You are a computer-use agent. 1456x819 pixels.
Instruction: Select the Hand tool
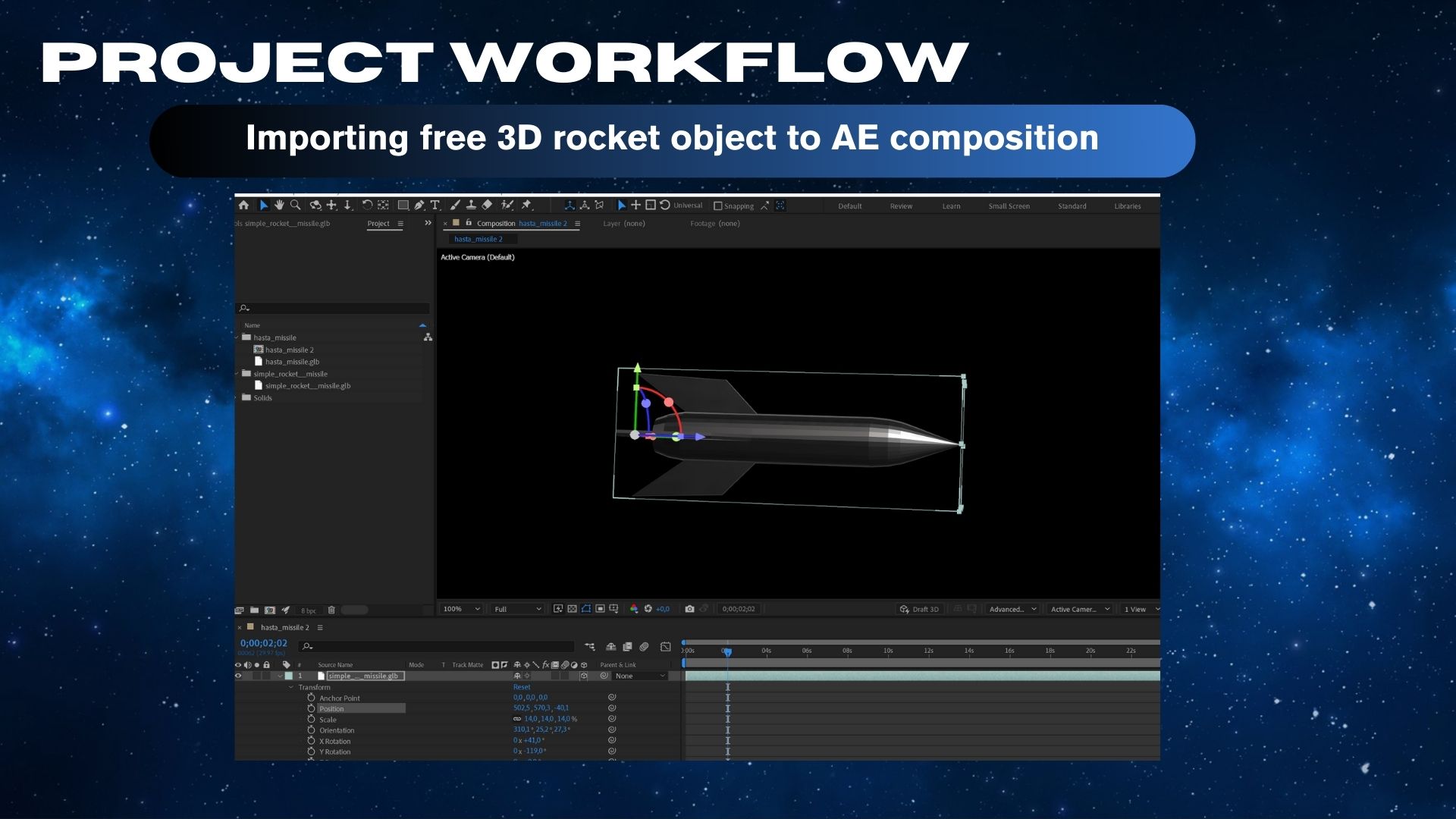point(279,205)
